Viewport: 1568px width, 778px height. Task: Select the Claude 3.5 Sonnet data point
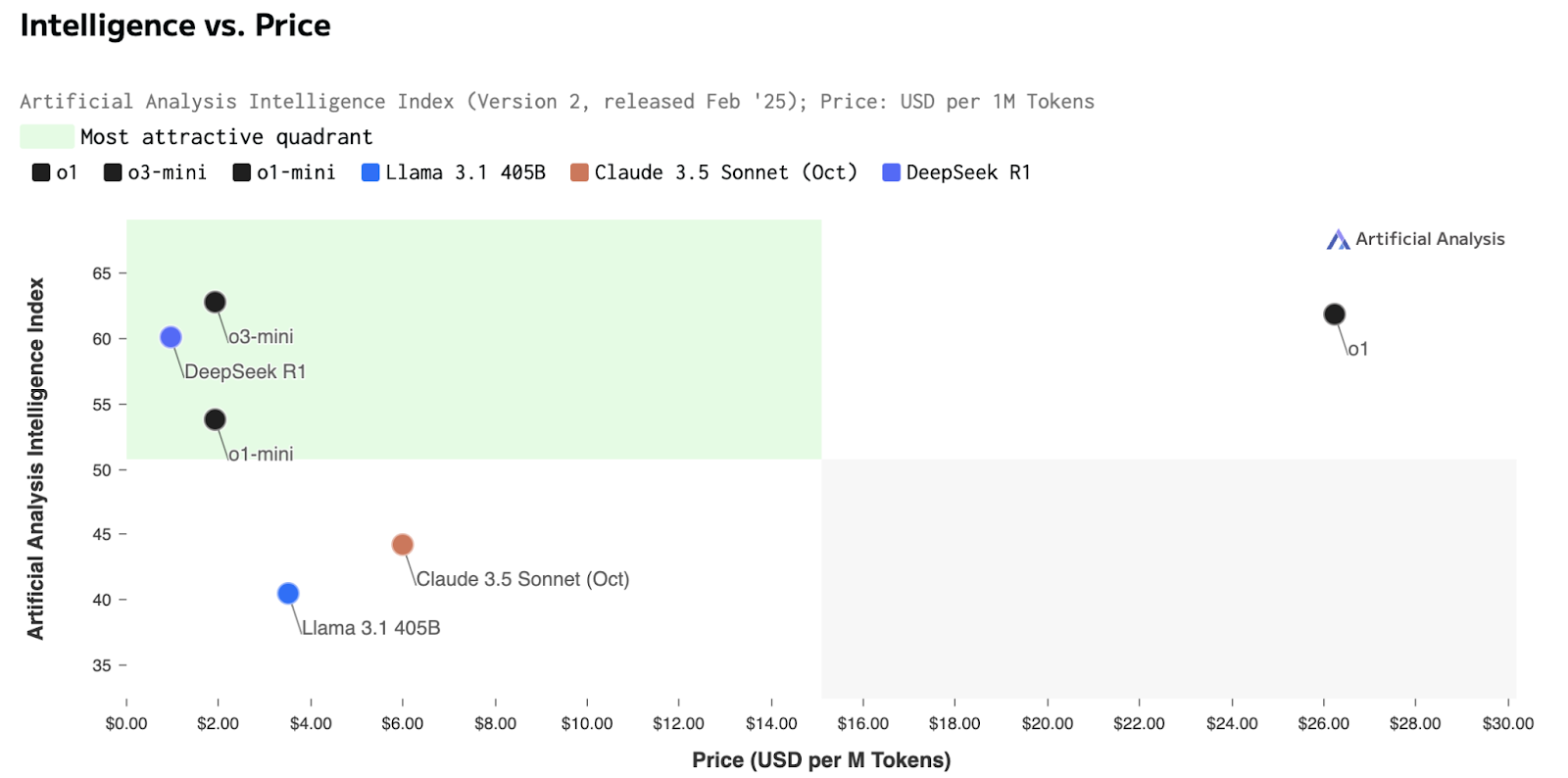(x=402, y=544)
